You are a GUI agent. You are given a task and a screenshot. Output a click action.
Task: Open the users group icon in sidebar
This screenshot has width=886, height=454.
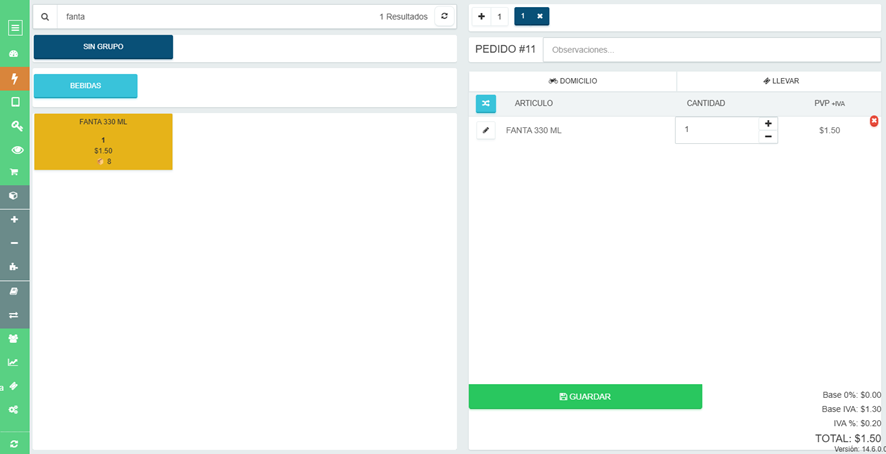coord(14,339)
